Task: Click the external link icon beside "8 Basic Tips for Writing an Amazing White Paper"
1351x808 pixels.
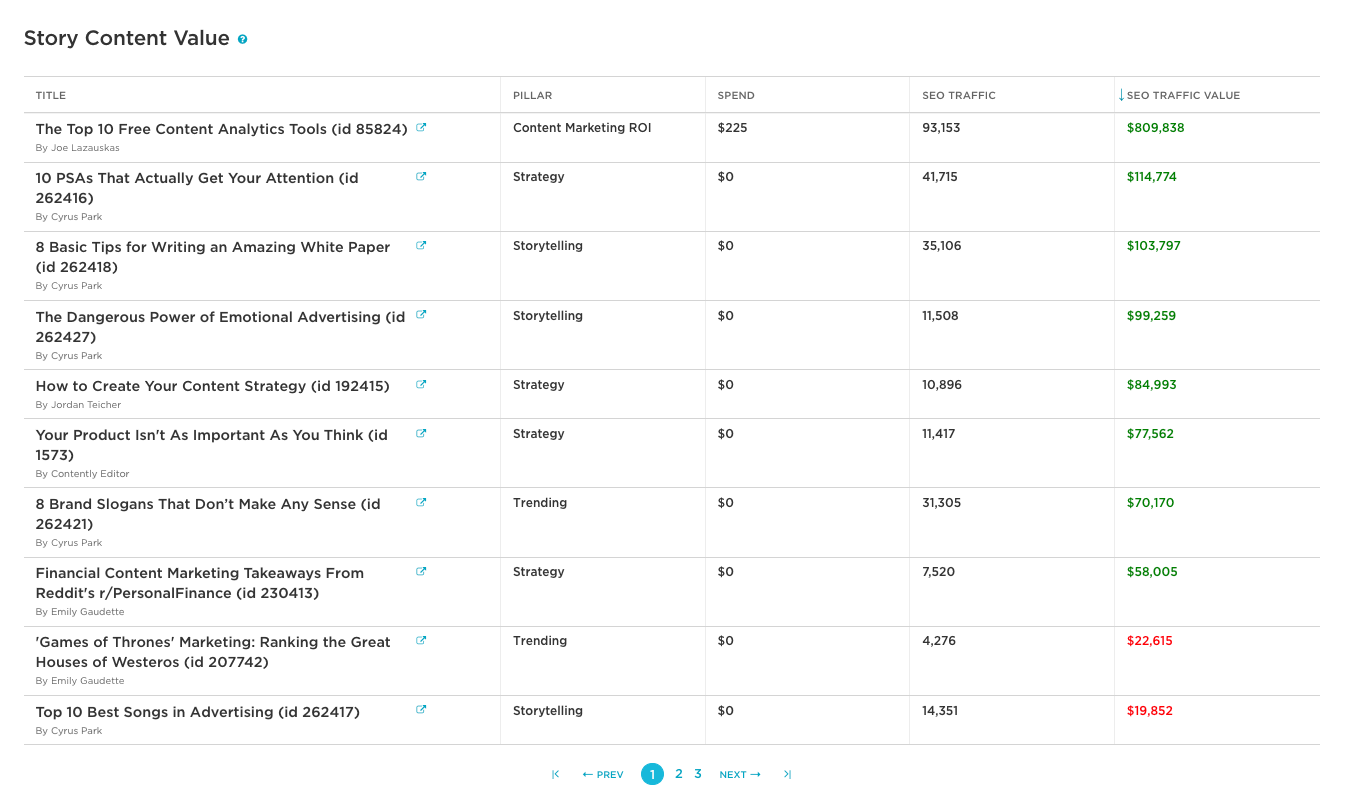Action: [421, 245]
